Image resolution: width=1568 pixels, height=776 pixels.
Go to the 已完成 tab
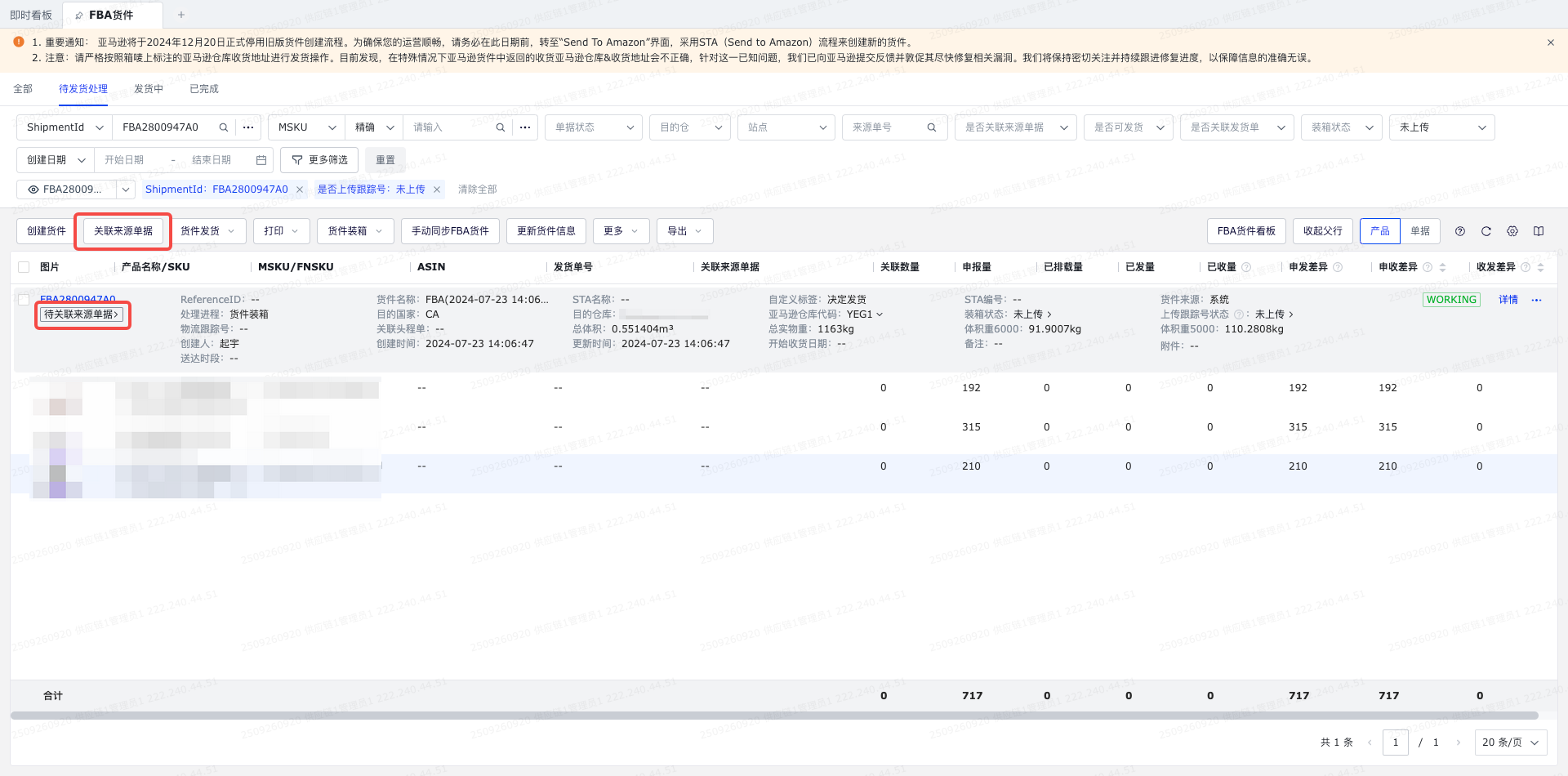tap(204, 89)
